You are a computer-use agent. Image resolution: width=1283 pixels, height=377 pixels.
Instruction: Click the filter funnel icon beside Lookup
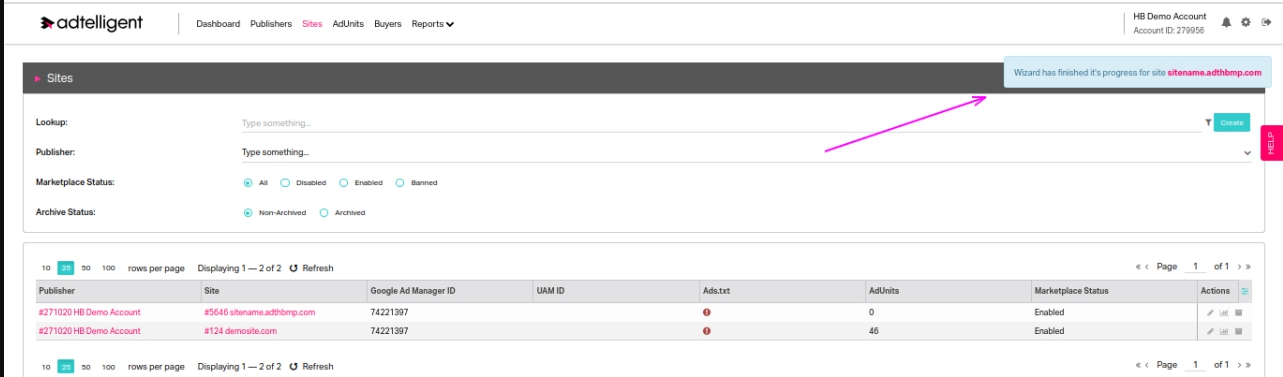[1208, 123]
